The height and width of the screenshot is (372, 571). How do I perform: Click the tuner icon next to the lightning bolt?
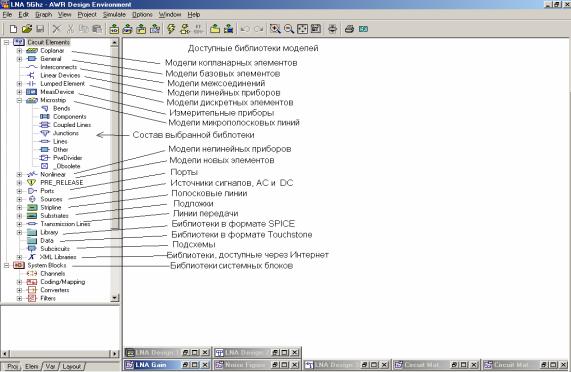(x=185, y=29)
